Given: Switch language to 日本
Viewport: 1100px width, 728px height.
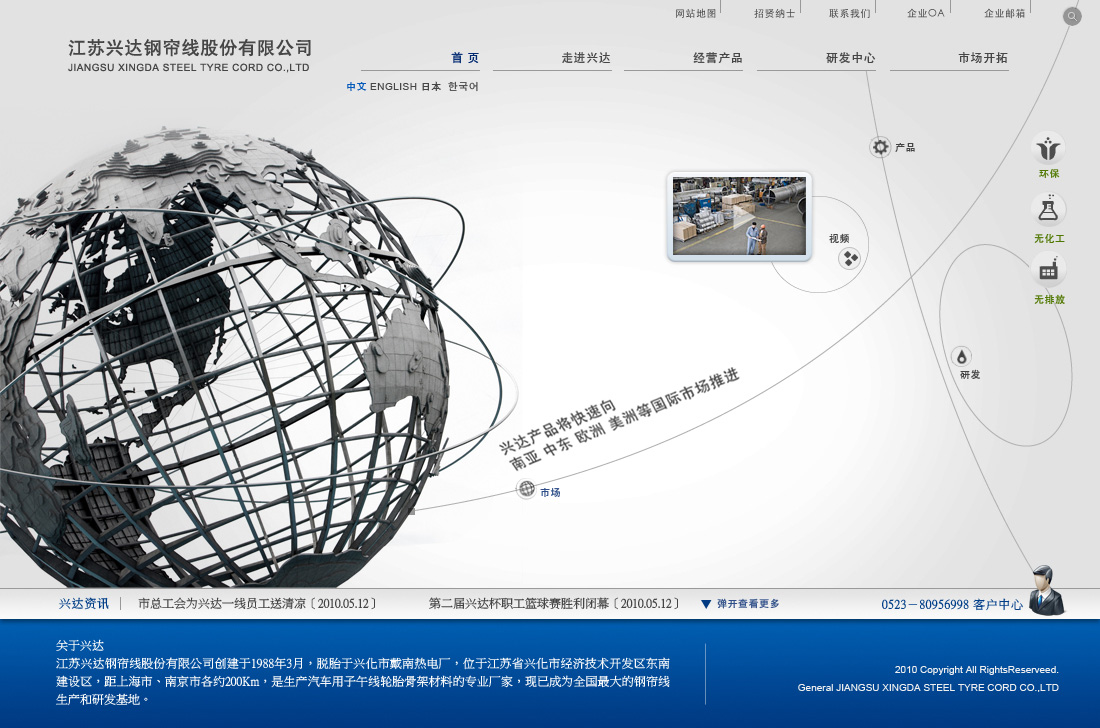Looking at the screenshot, I should coord(431,86).
